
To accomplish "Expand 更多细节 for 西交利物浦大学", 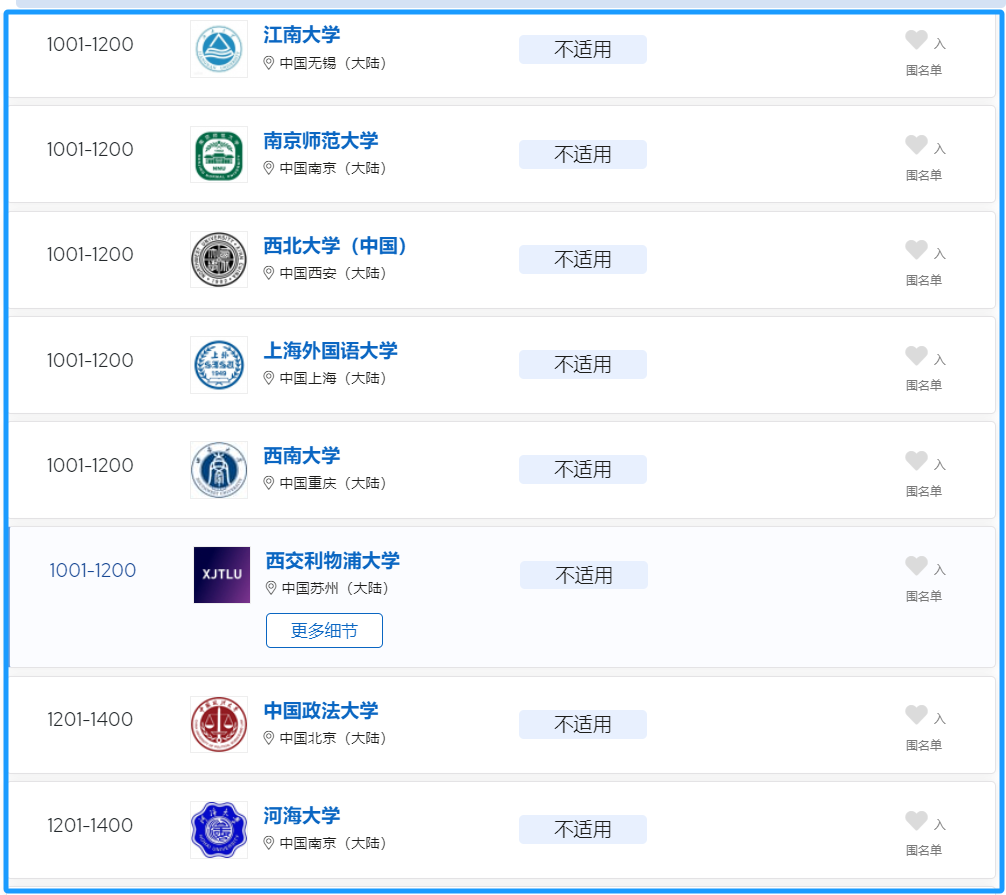I will tap(324, 630).
